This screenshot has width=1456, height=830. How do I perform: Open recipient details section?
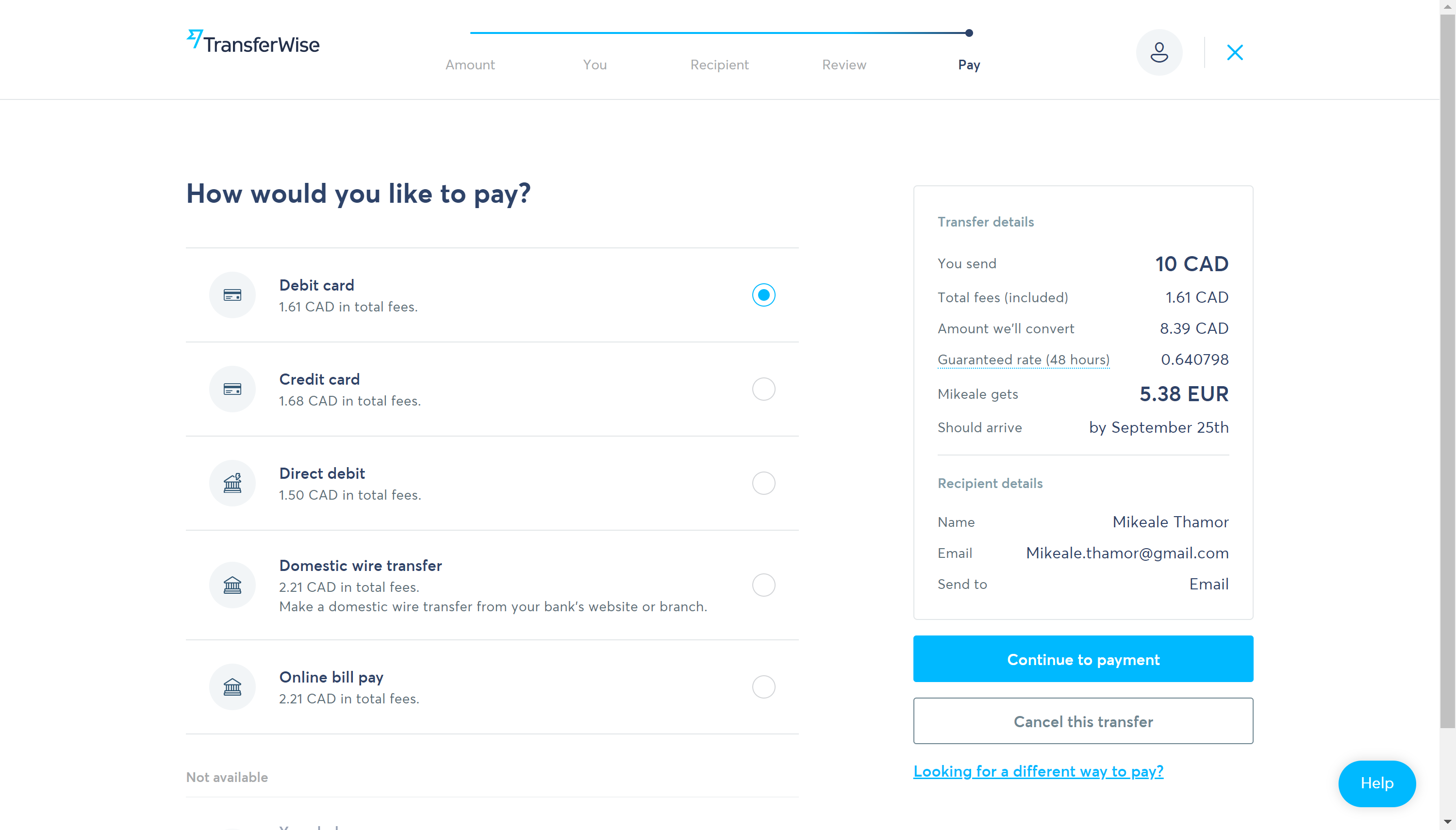[x=990, y=483]
